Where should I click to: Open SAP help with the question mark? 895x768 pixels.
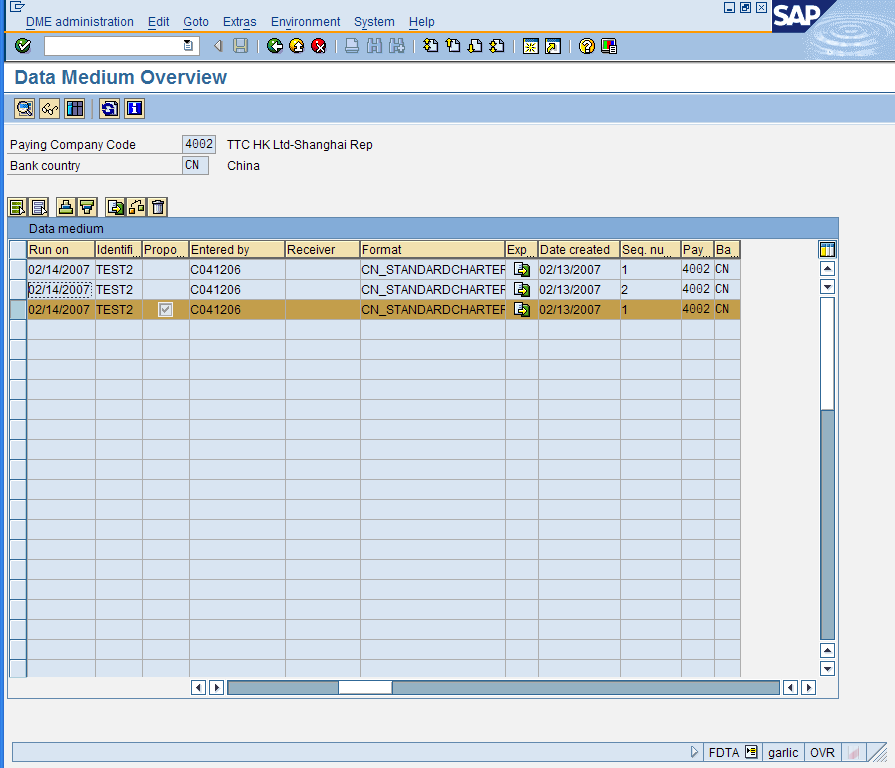click(587, 45)
